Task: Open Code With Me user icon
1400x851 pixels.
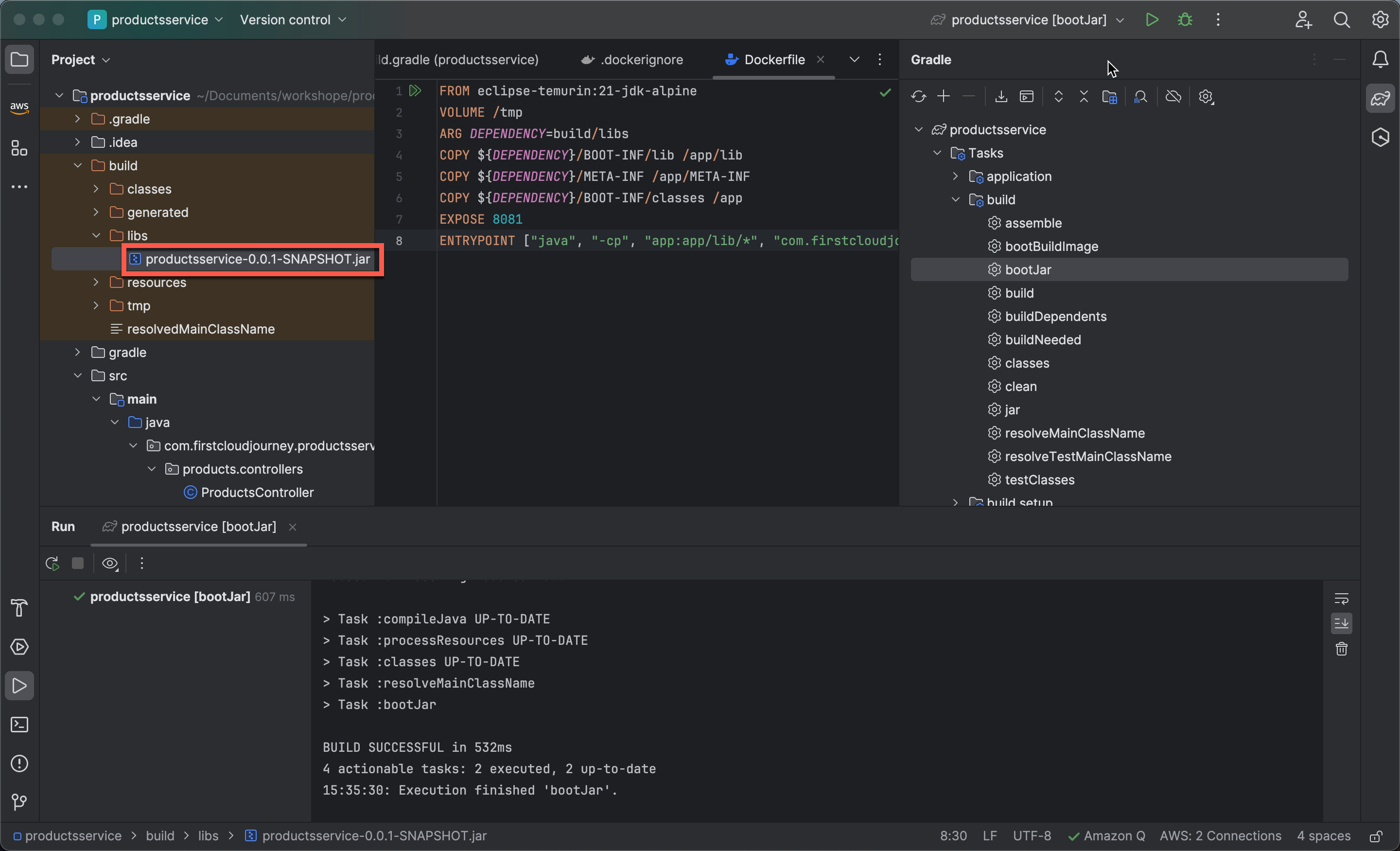Action: 1303,20
